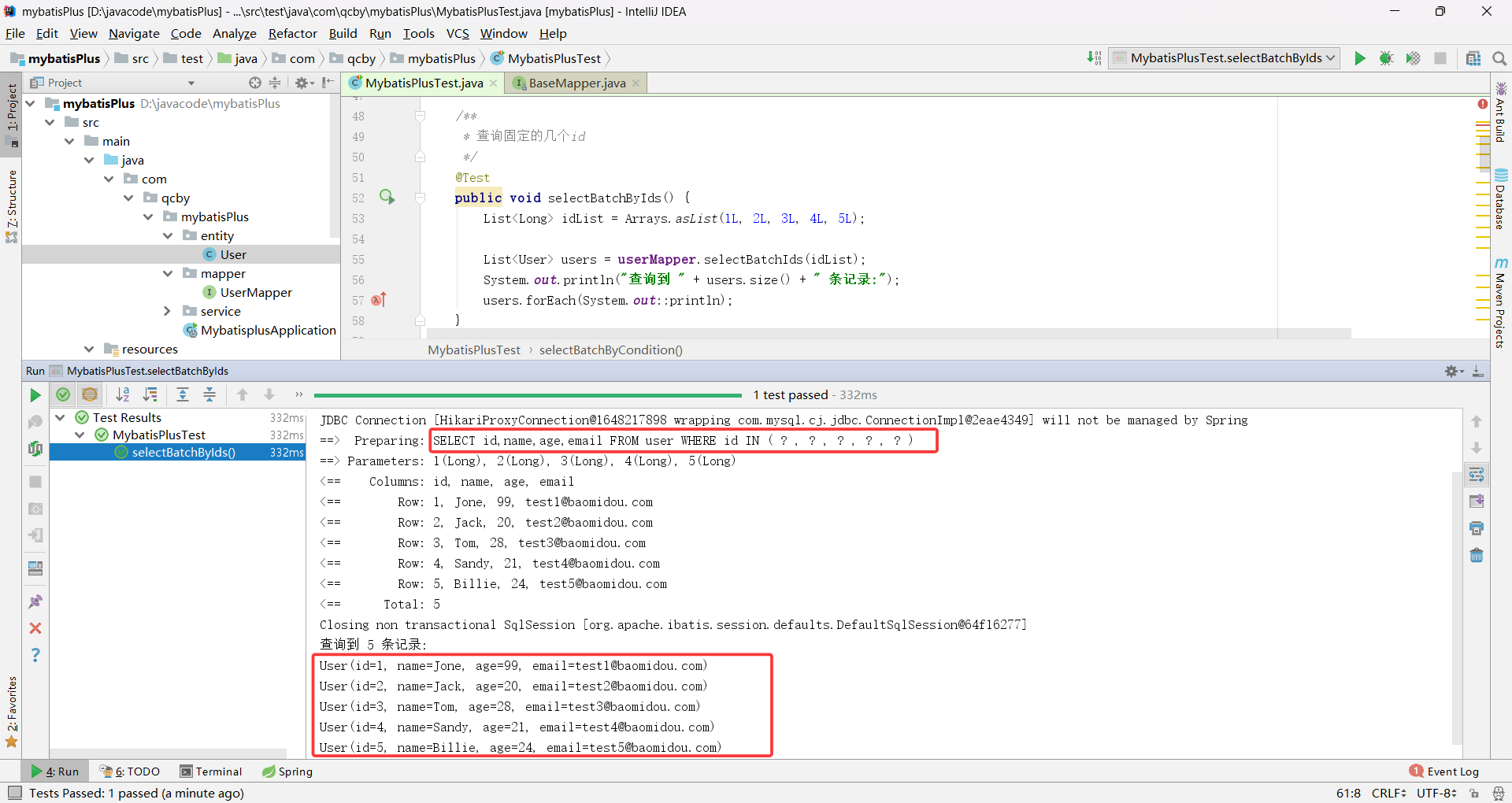Collapse the mapper package node
The height and width of the screenshot is (803, 1512).
click(x=168, y=273)
